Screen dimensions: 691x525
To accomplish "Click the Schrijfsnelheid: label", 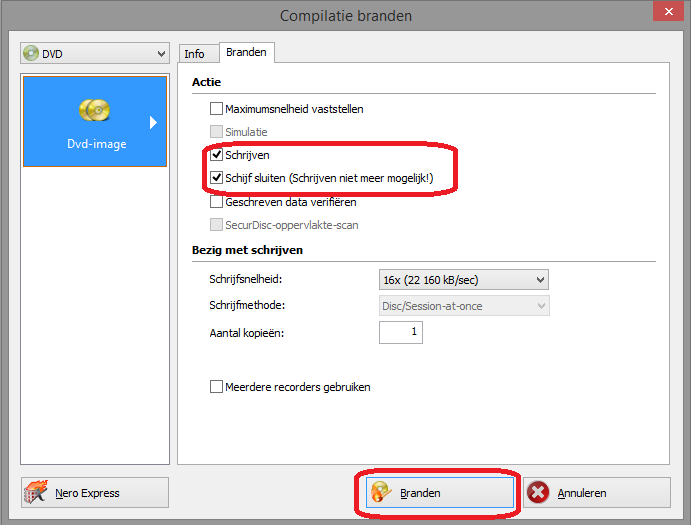I will pyautogui.click(x=245, y=279).
